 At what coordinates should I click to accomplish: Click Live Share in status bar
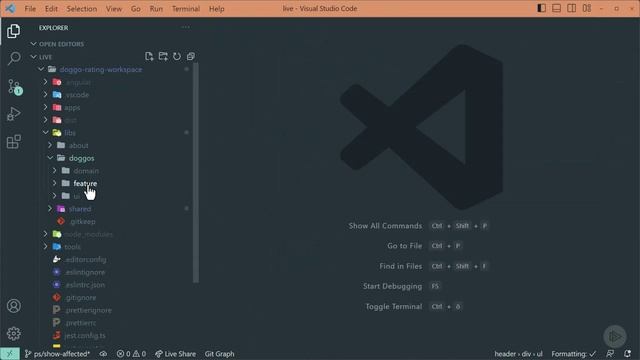pos(176,354)
